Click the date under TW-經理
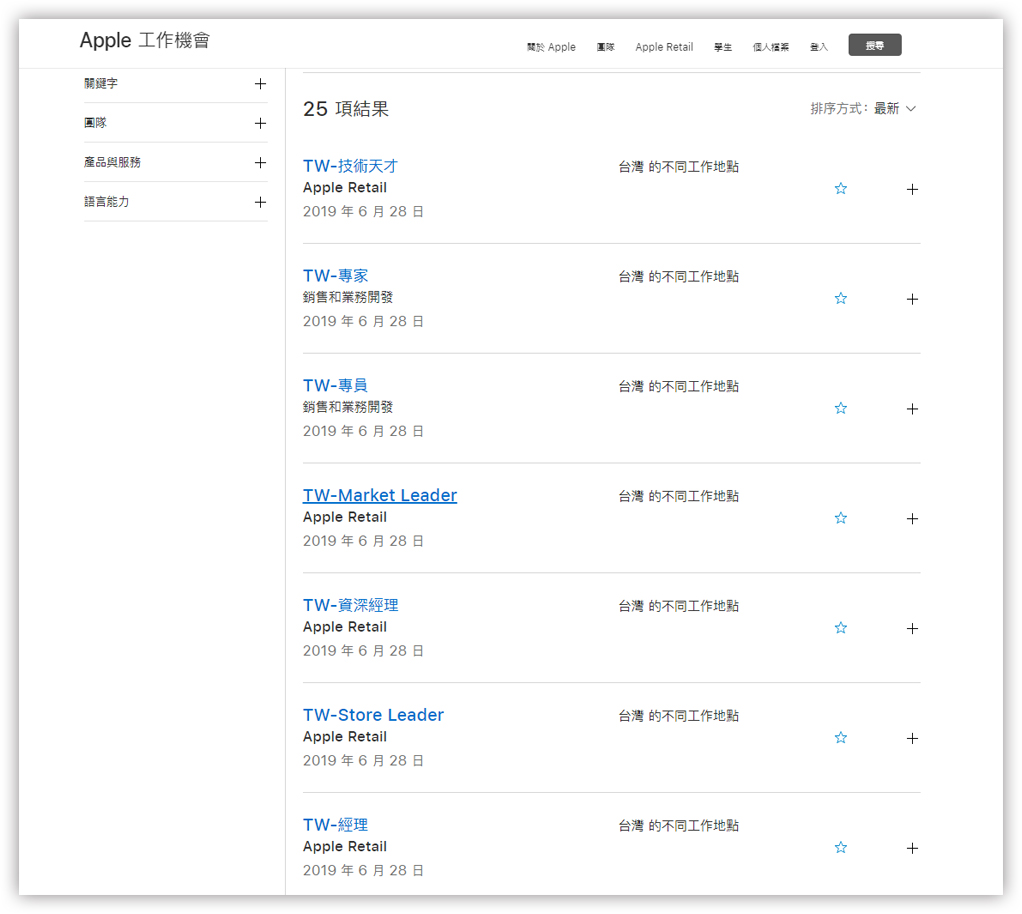 (x=363, y=870)
